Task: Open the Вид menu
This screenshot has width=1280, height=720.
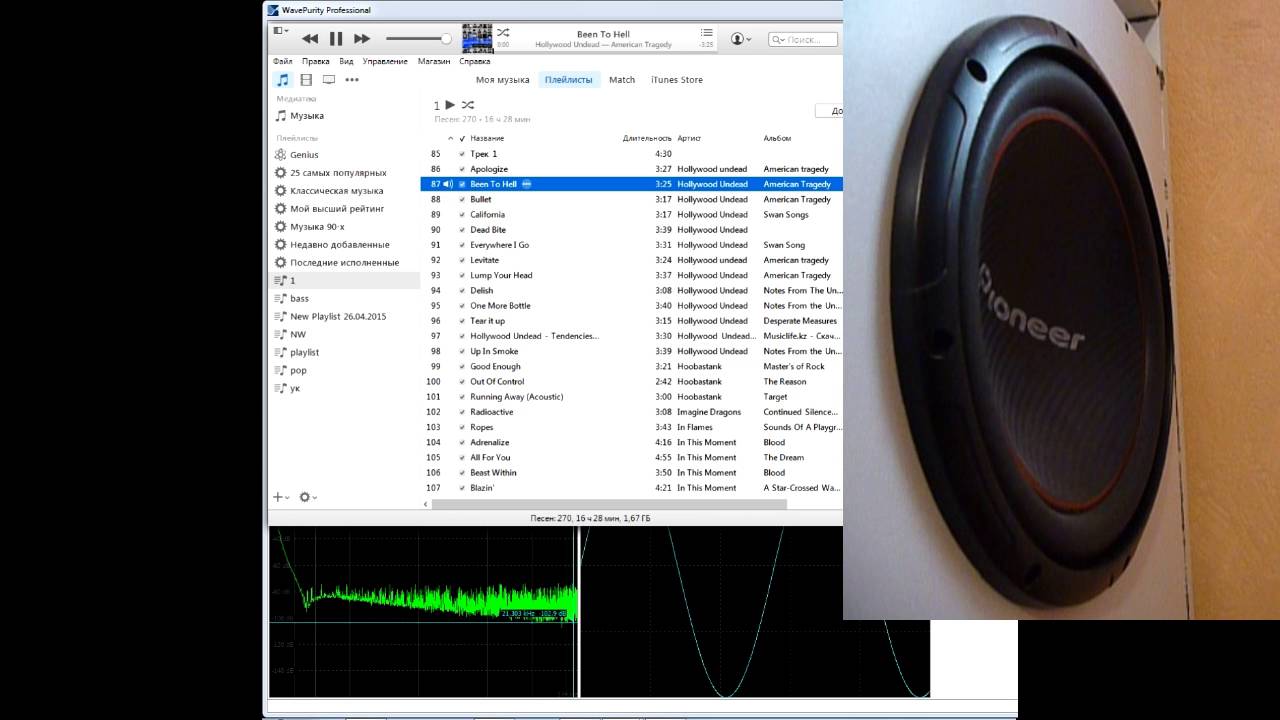Action: pyautogui.click(x=346, y=62)
